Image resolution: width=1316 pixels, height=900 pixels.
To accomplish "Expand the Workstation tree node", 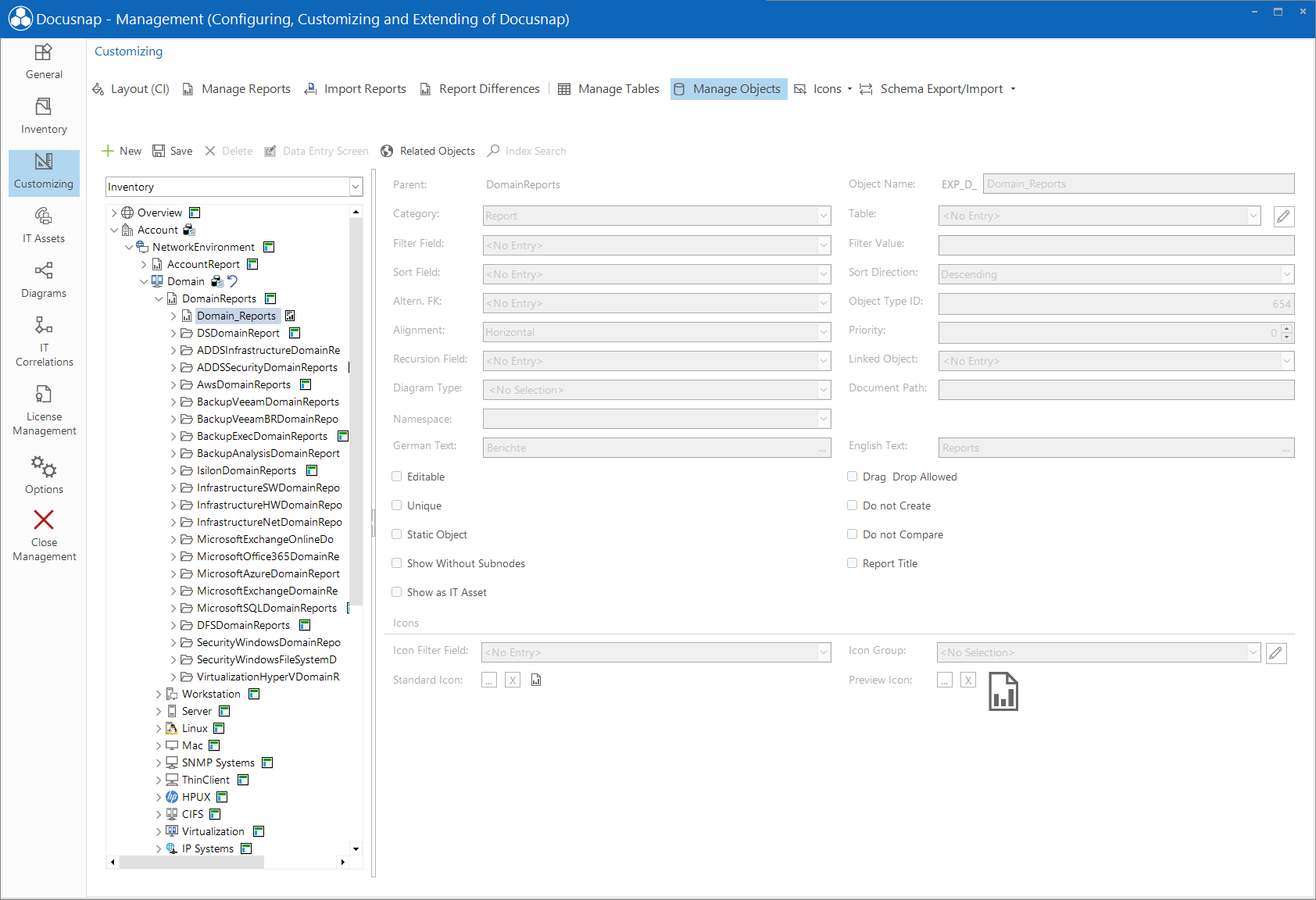I will (159, 695).
